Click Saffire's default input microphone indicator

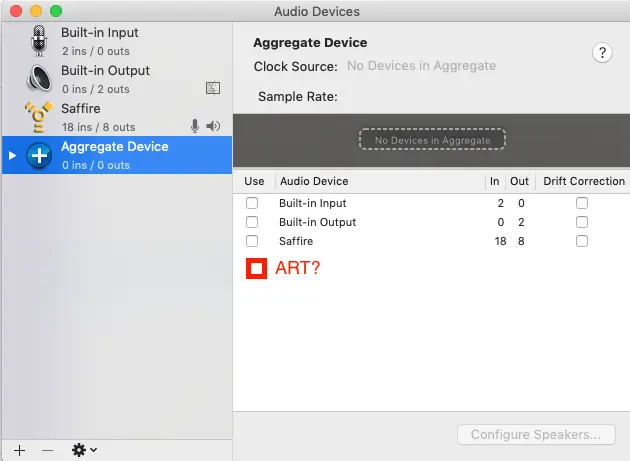(x=195, y=126)
